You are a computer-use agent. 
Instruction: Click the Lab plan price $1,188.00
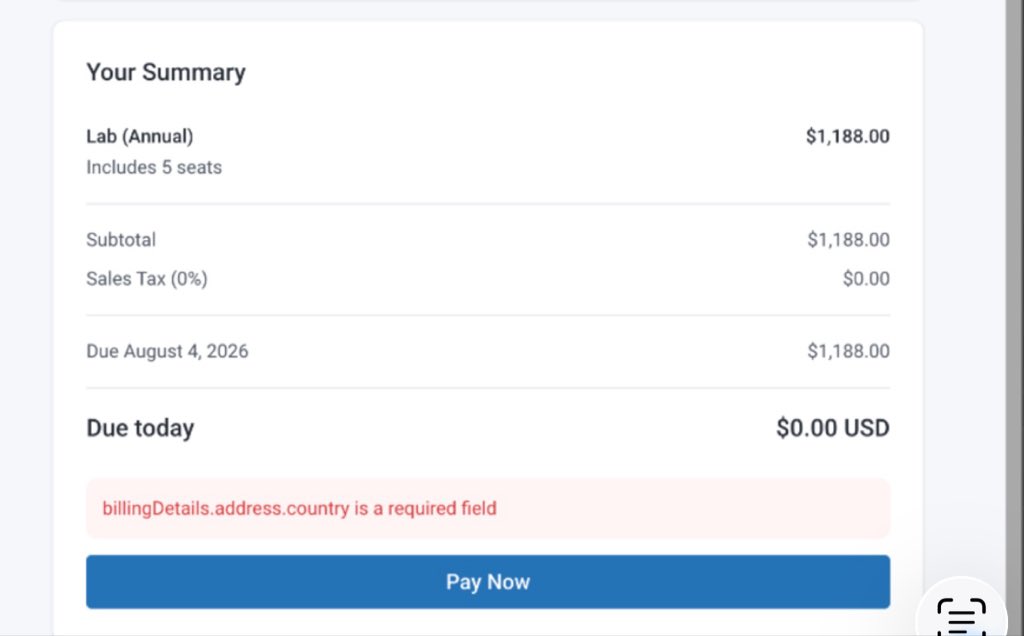pyautogui.click(x=848, y=136)
